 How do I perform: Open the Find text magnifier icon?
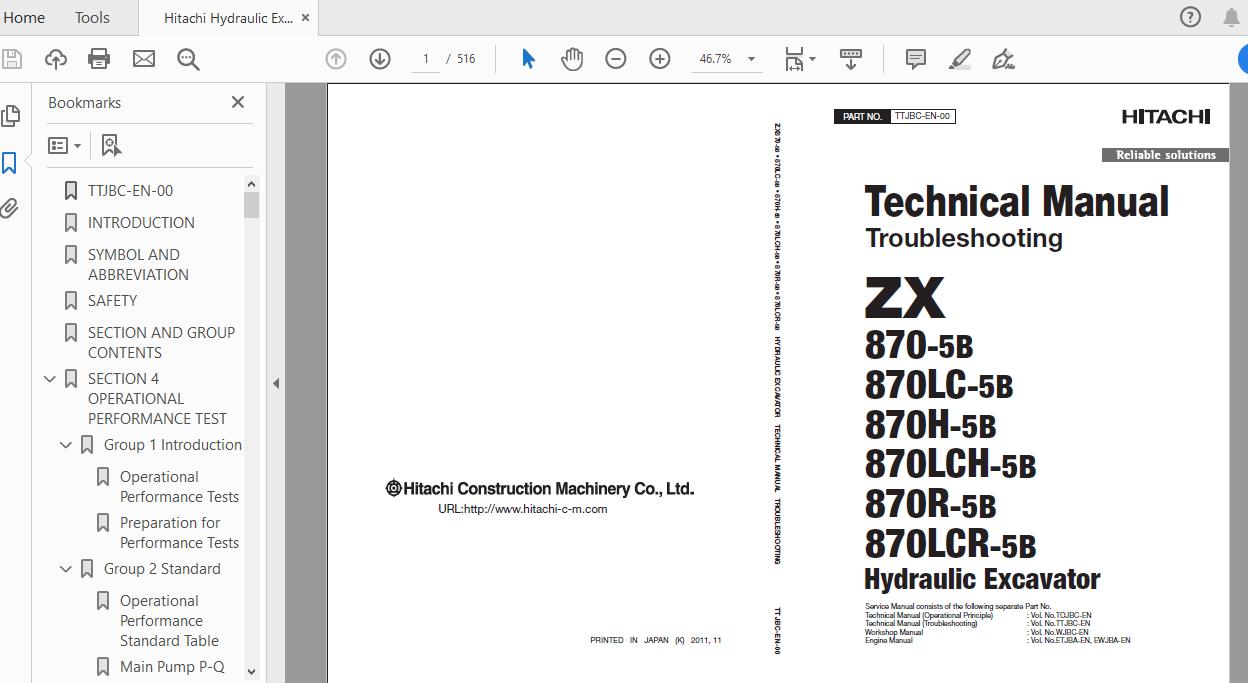tap(188, 59)
